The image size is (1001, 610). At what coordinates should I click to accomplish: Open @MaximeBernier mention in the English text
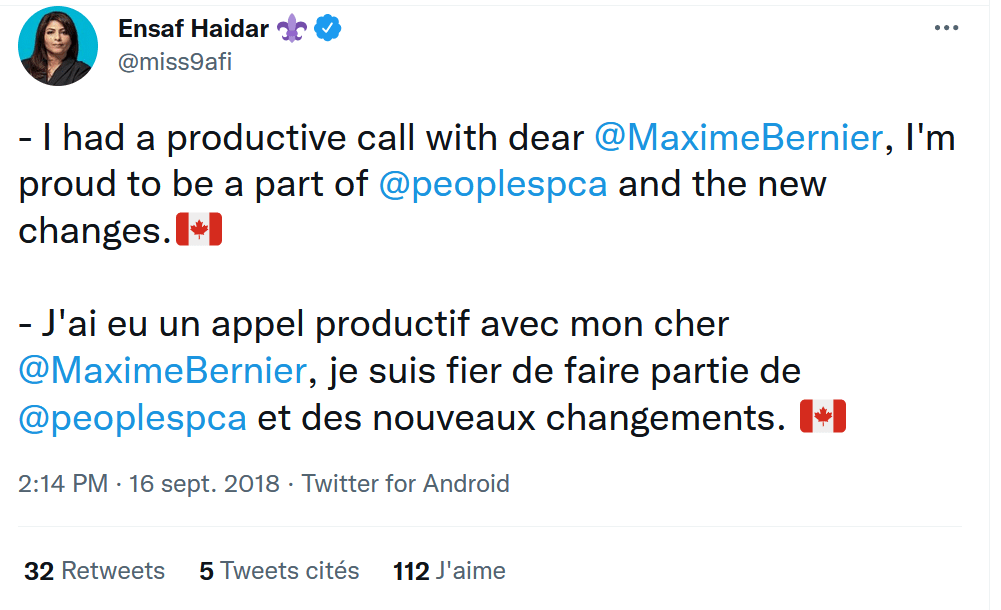(x=738, y=138)
